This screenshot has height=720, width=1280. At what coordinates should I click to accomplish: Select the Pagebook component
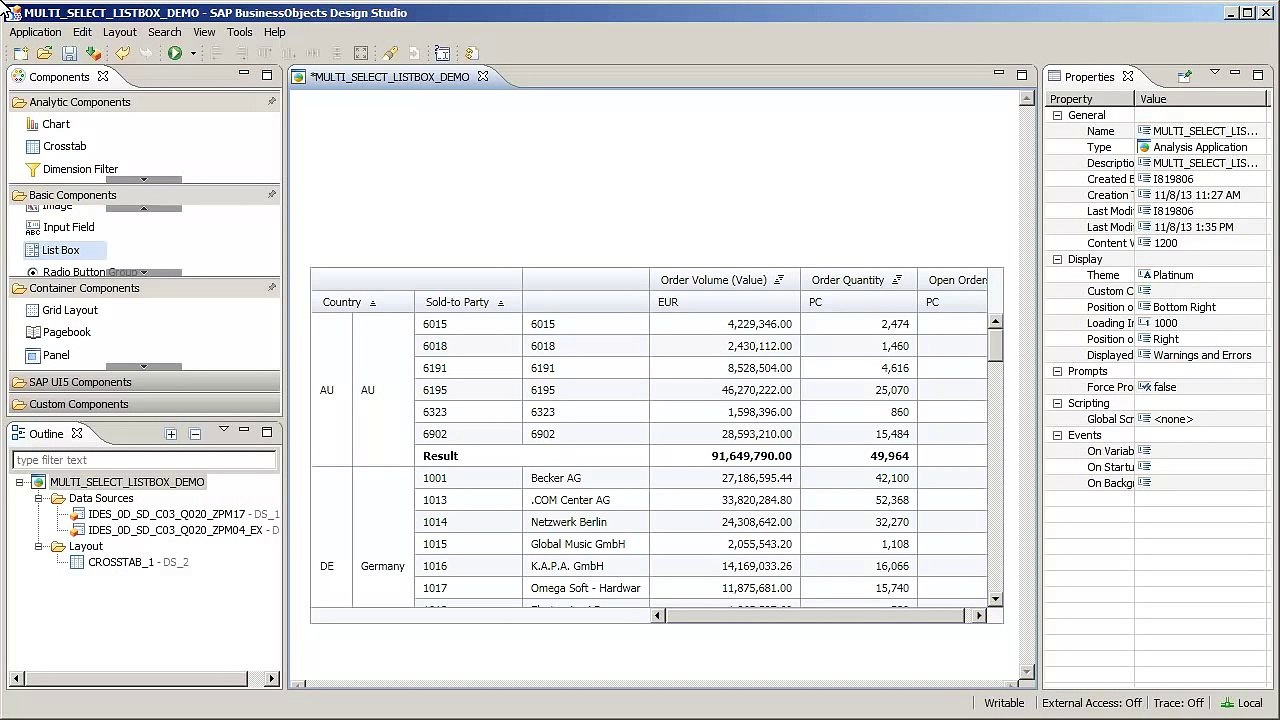pyautogui.click(x=57, y=332)
